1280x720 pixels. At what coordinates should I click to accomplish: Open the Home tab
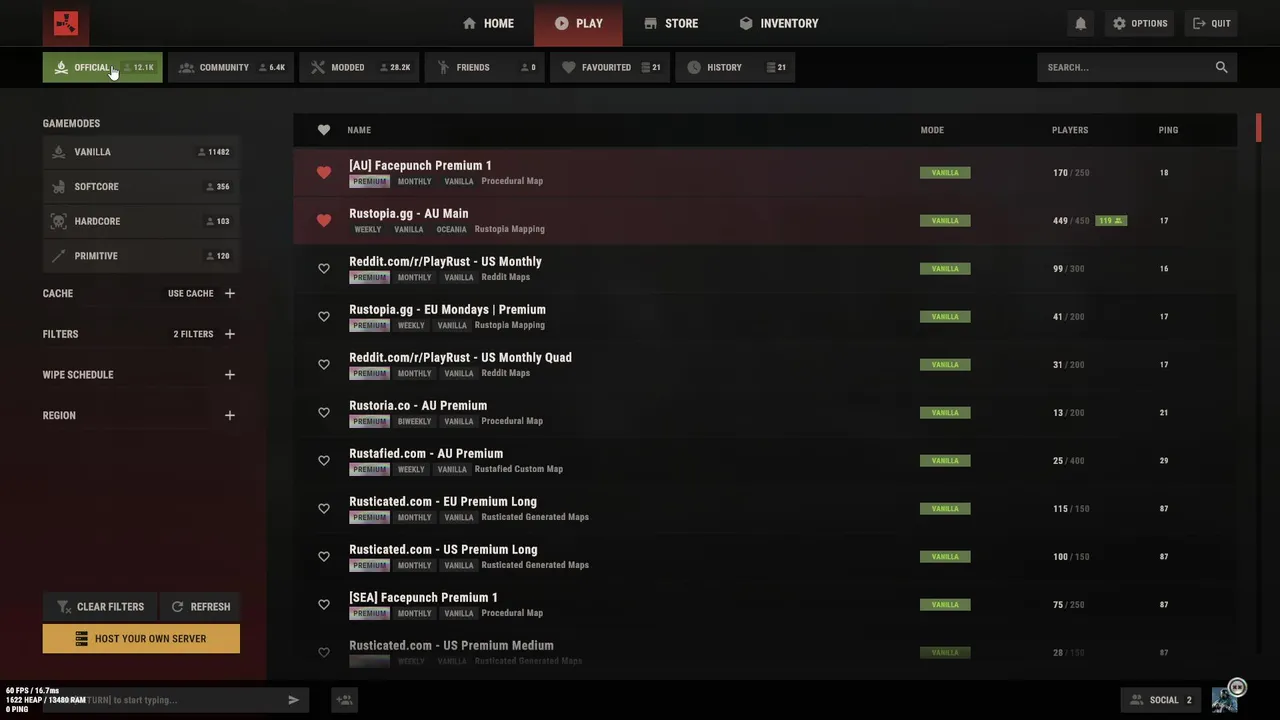[488, 23]
